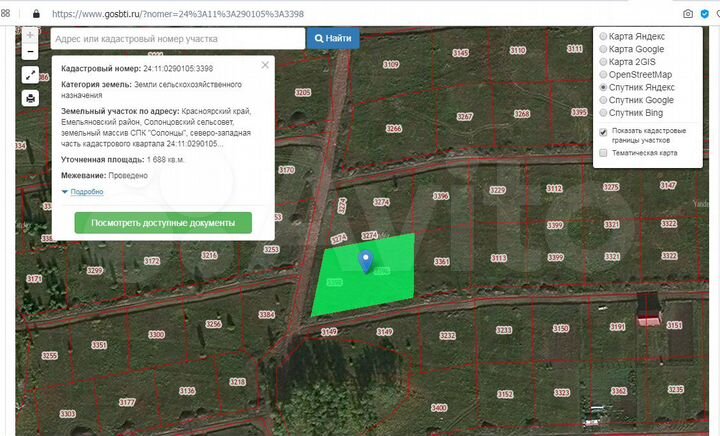Select Карта Google map layer
The height and width of the screenshot is (436, 720).
click(603, 49)
